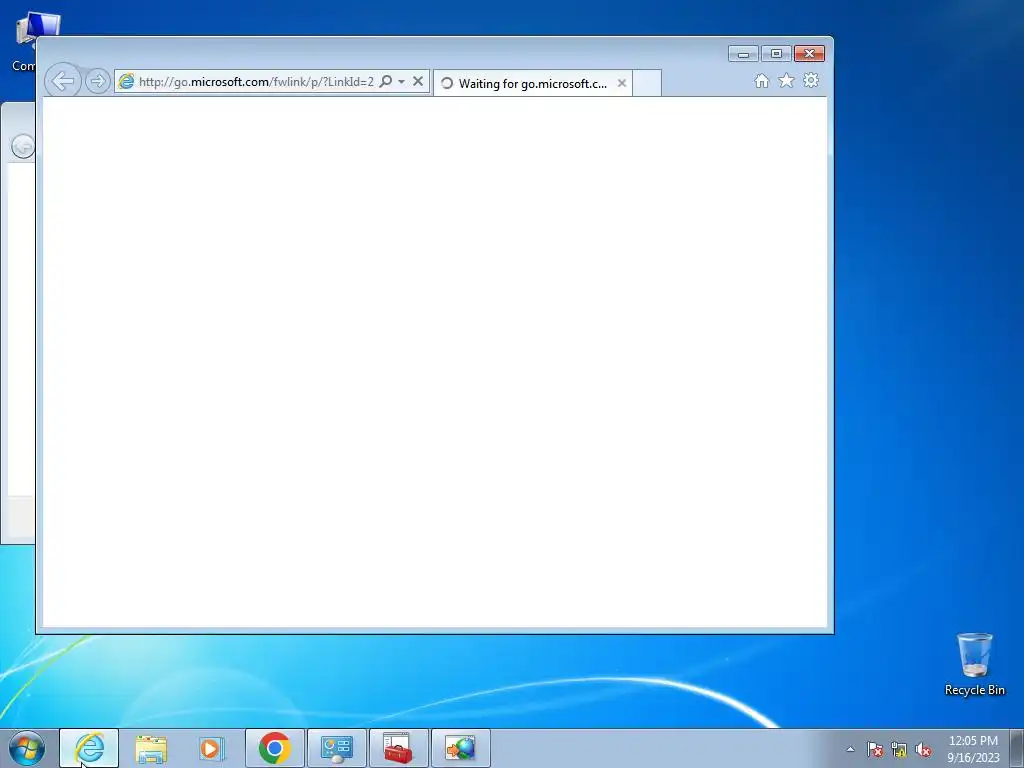Open the Control Panel taskbar icon
Viewport: 1024px width, 768px height.
point(336,748)
